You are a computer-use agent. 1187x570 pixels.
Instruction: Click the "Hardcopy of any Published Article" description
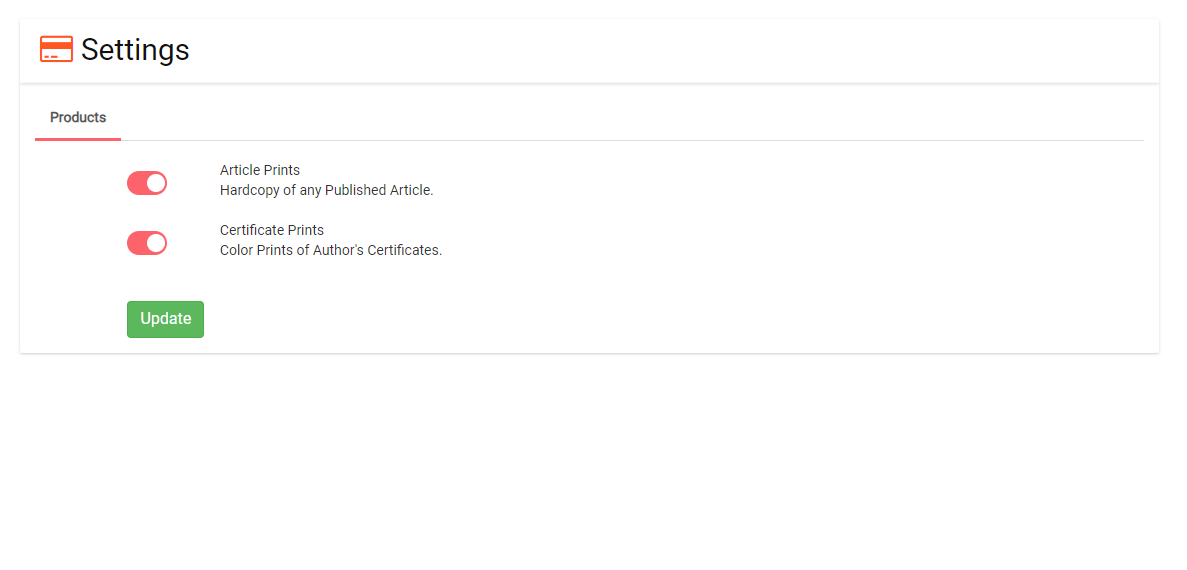(326, 190)
